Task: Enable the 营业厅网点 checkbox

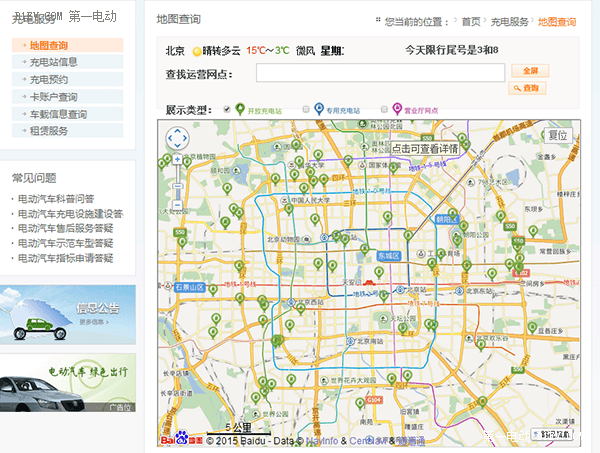Action: click(384, 109)
